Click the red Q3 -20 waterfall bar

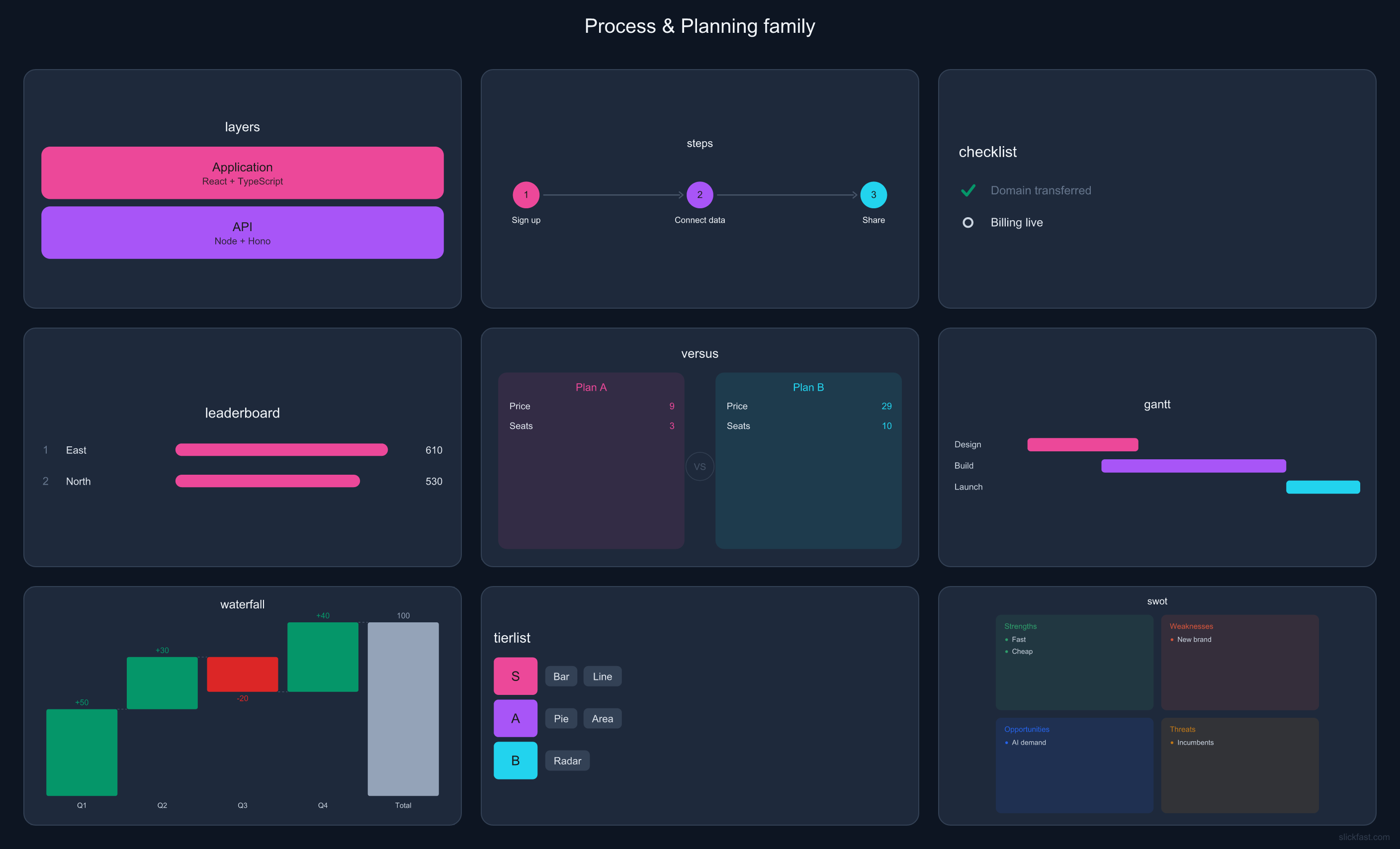pos(243,674)
